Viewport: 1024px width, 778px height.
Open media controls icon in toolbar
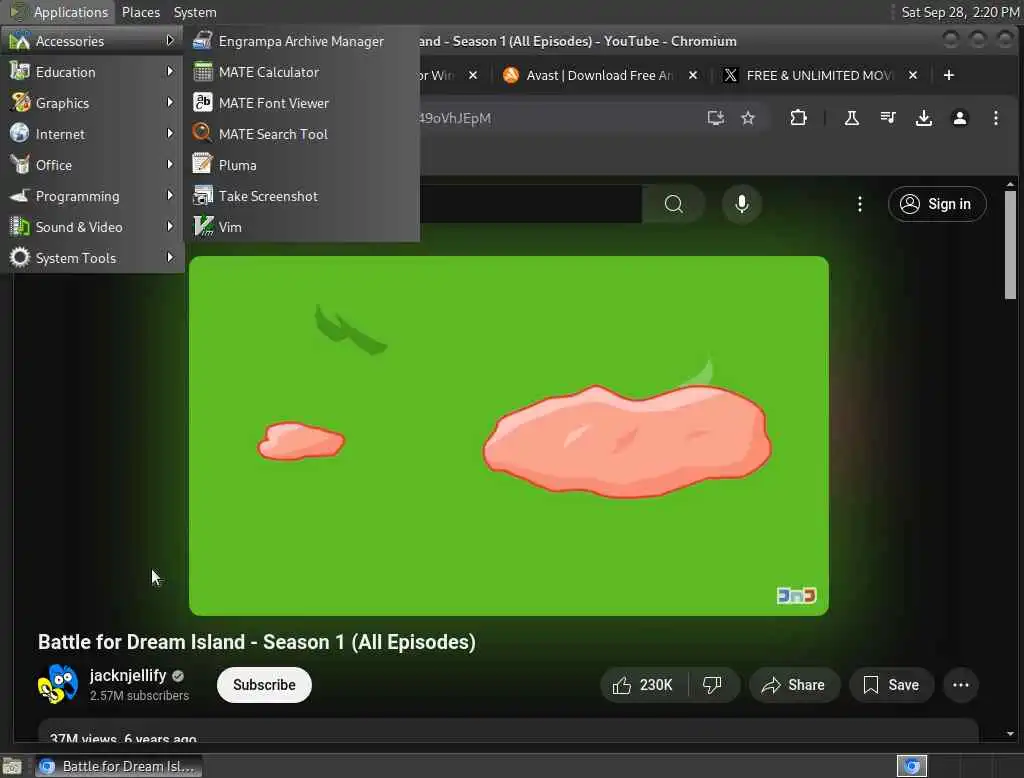pyautogui.click(x=888, y=118)
